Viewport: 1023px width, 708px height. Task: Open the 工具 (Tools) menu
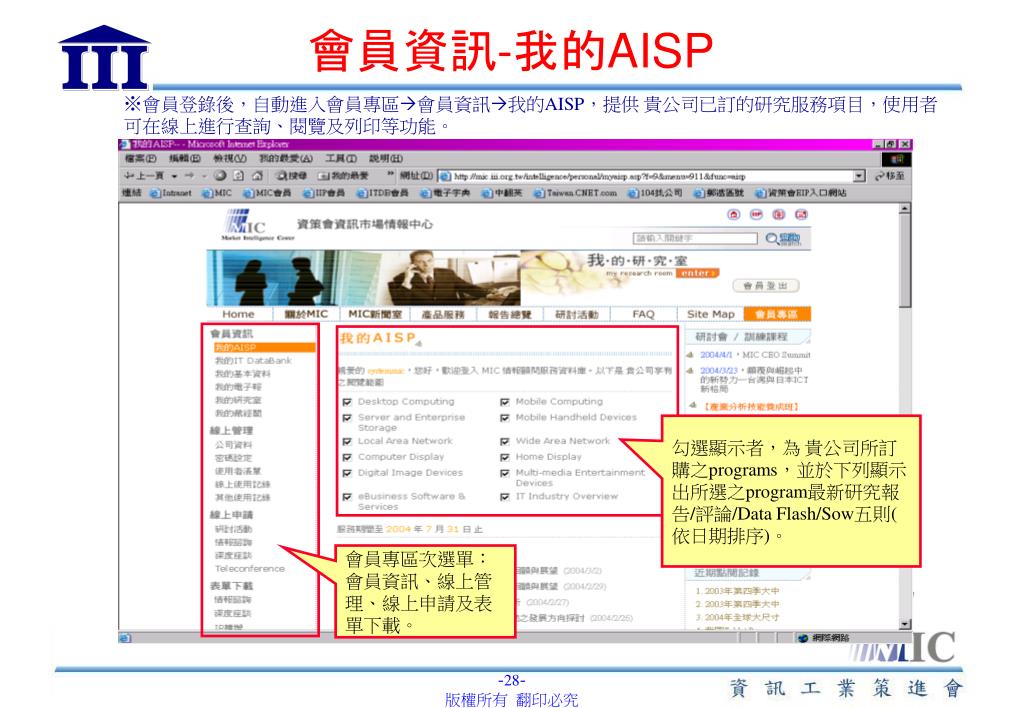pos(341,159)
